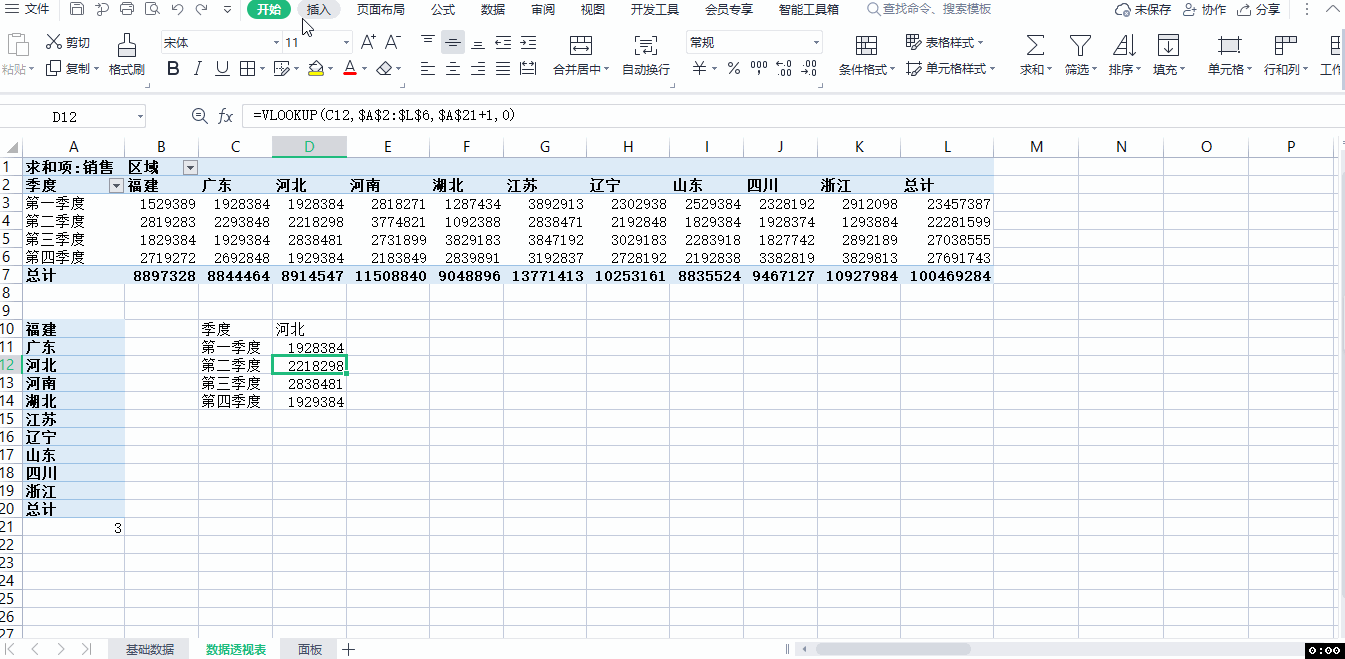
Task: Decrease cell indent
Action: click(x=503, y=42)
